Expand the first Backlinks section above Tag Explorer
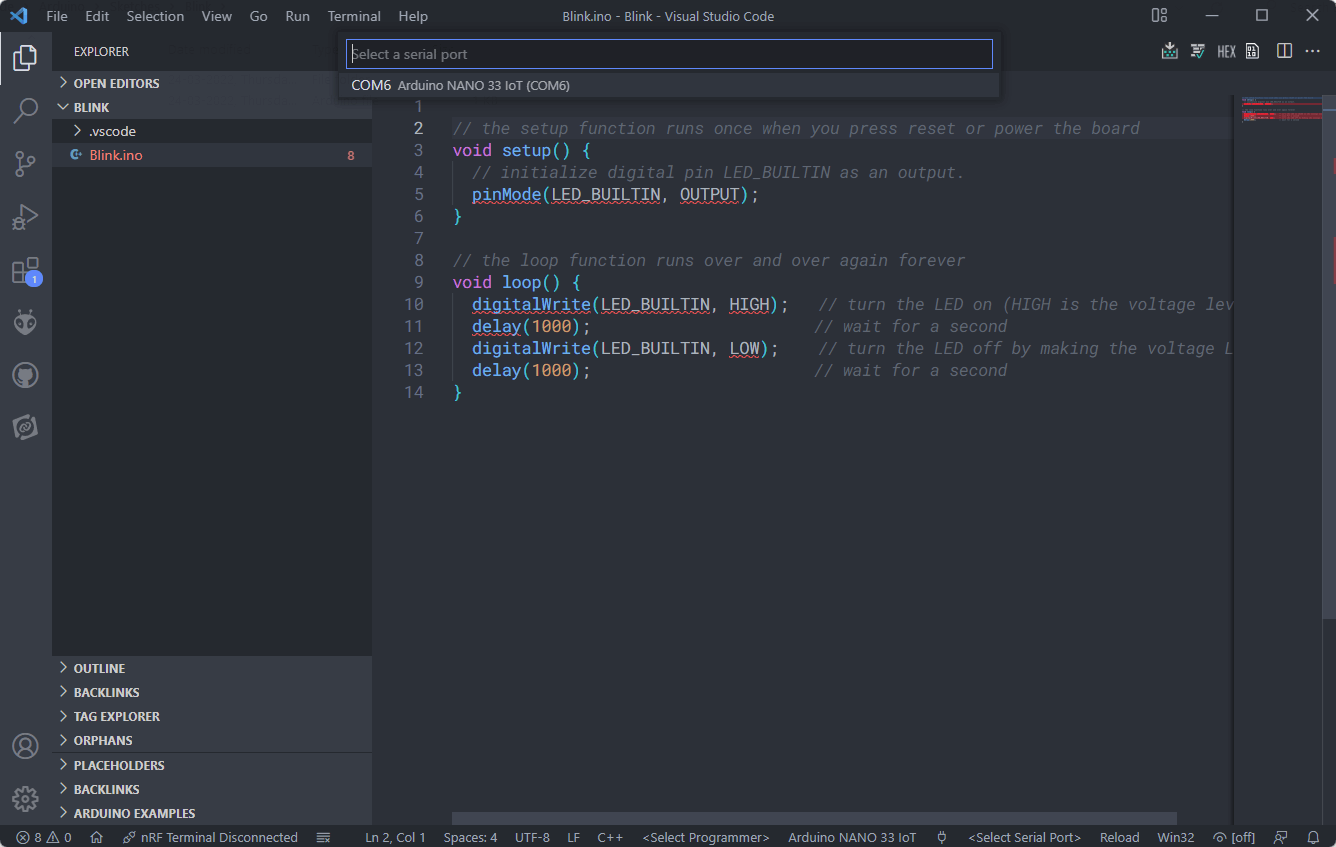Screen dimensions: 1336x847 212,692
